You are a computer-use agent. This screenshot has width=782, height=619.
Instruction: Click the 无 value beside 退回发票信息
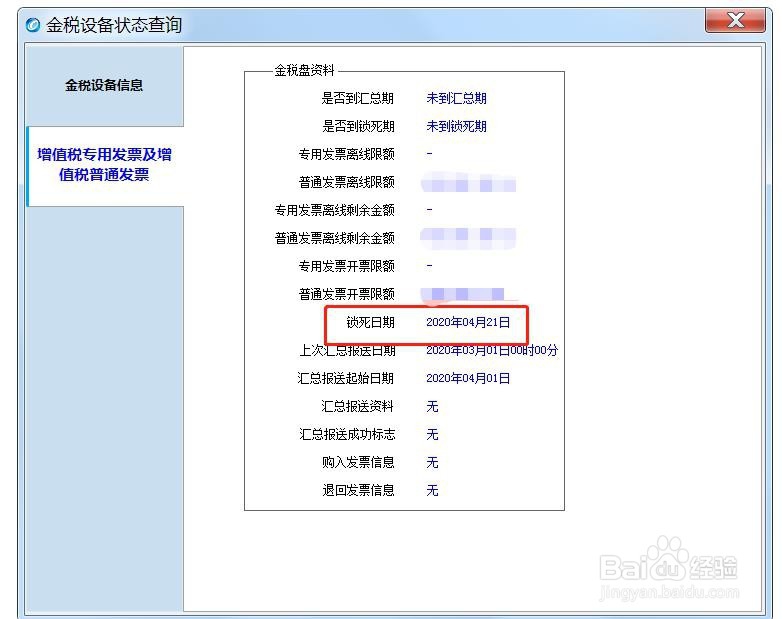point(432,490)
